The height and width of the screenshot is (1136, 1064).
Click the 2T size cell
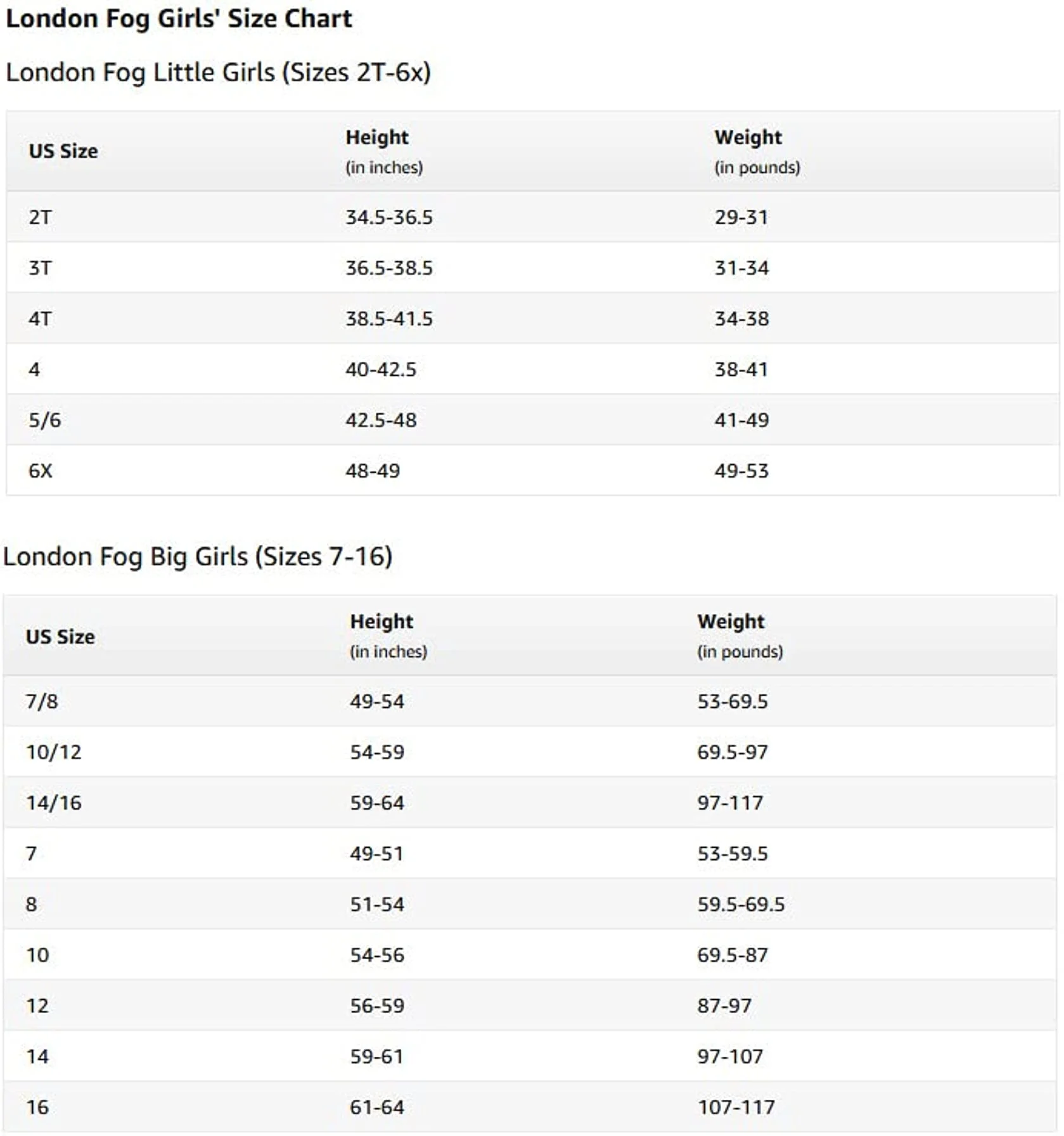click(x=40, y=217)
